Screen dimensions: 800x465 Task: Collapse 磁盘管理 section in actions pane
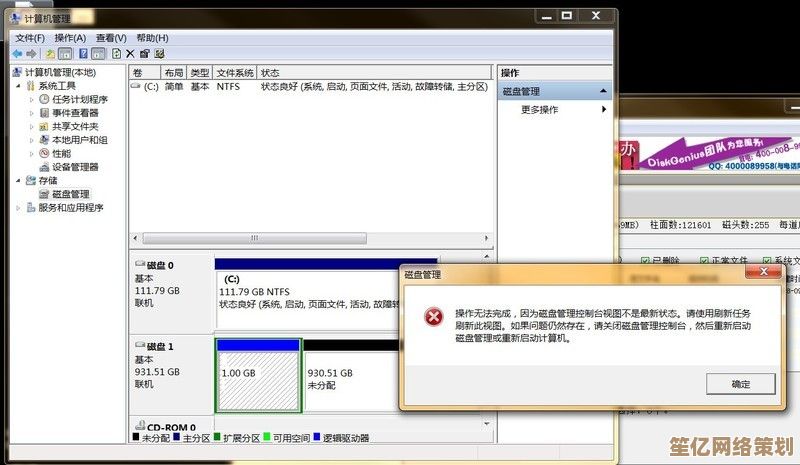point(603,91)
